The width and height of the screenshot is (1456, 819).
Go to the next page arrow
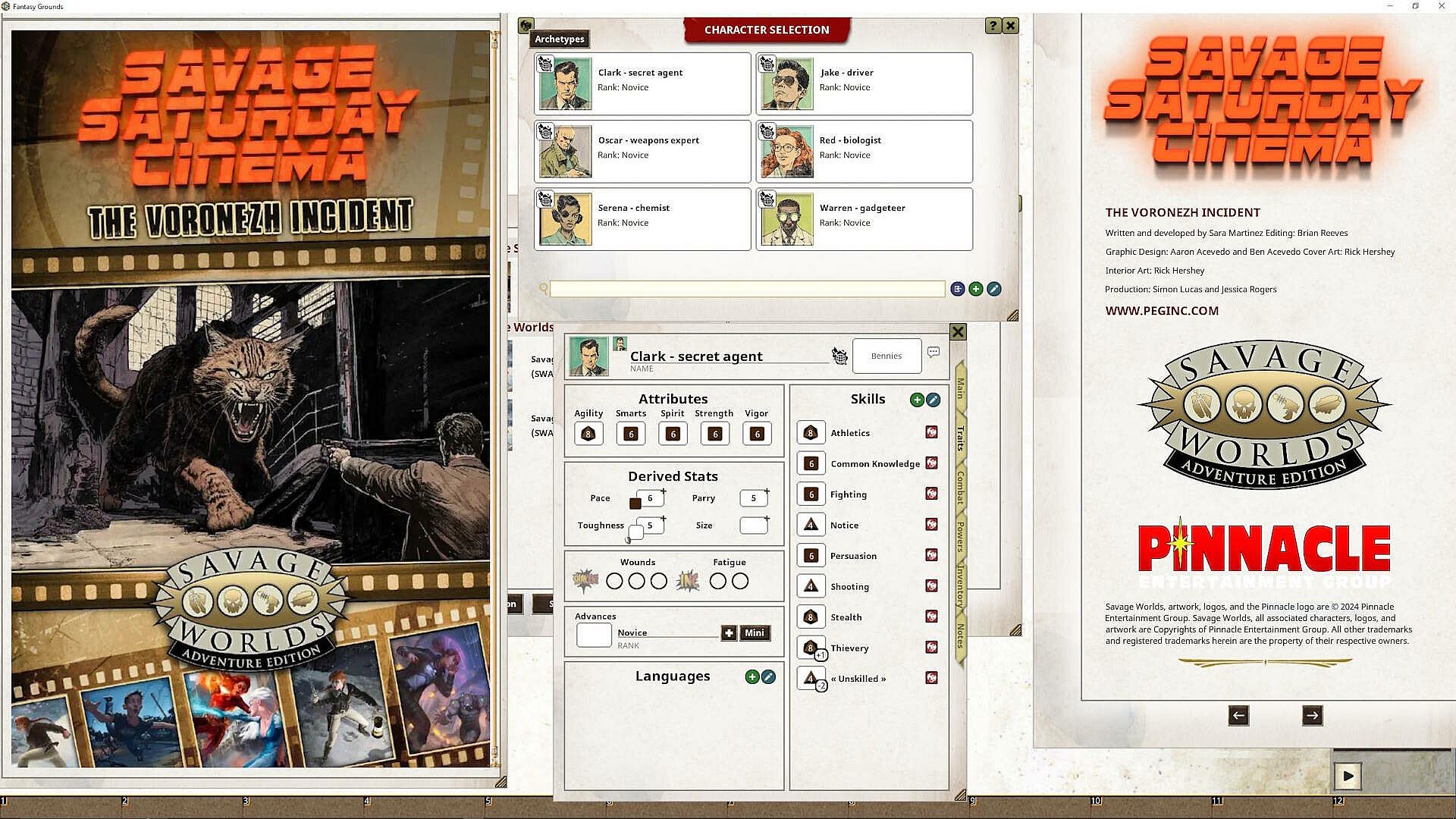tap(1312, 715)
